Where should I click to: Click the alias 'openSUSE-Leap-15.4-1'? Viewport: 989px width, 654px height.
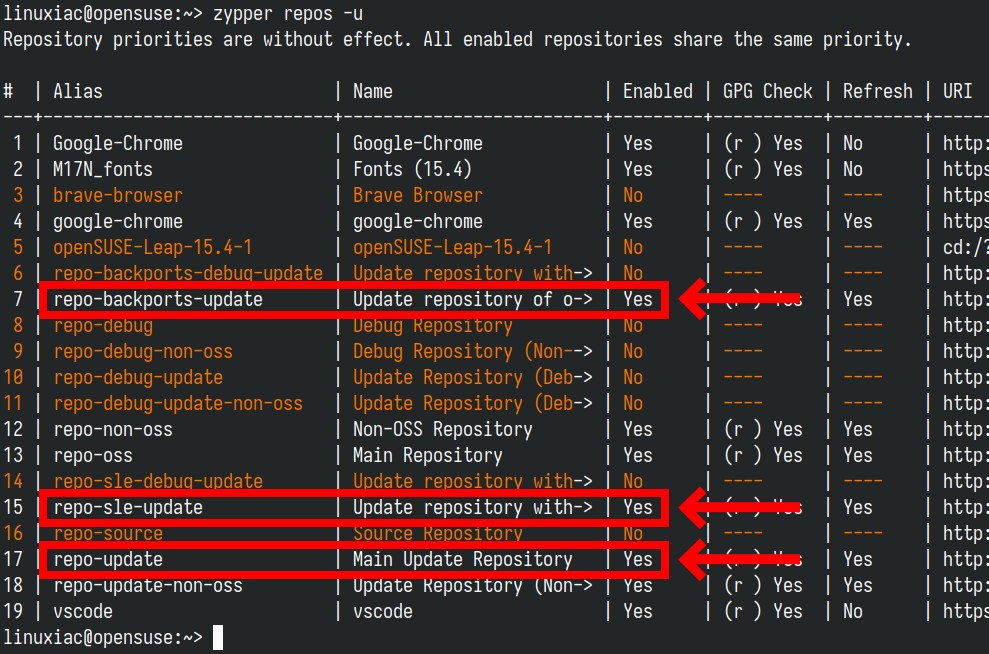pyautogui.click(x=153, y=247)
